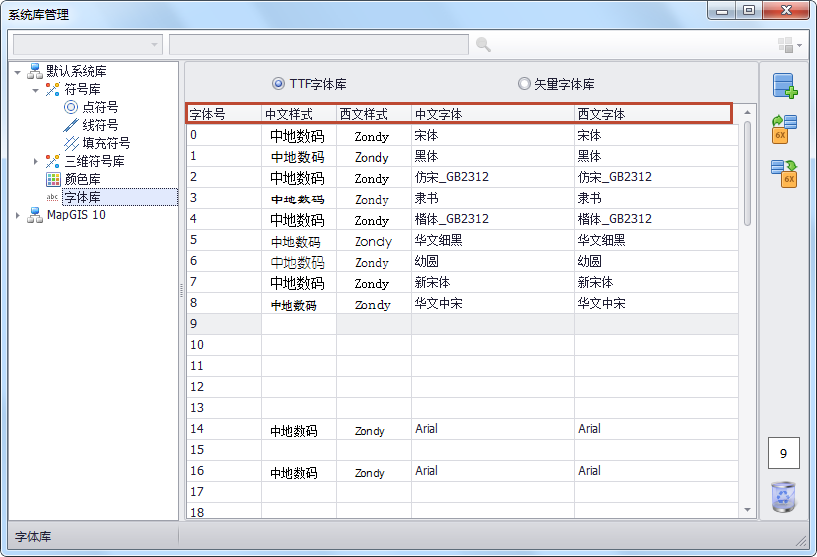Open the empty dropdown left of the search box

pos(87,45)
